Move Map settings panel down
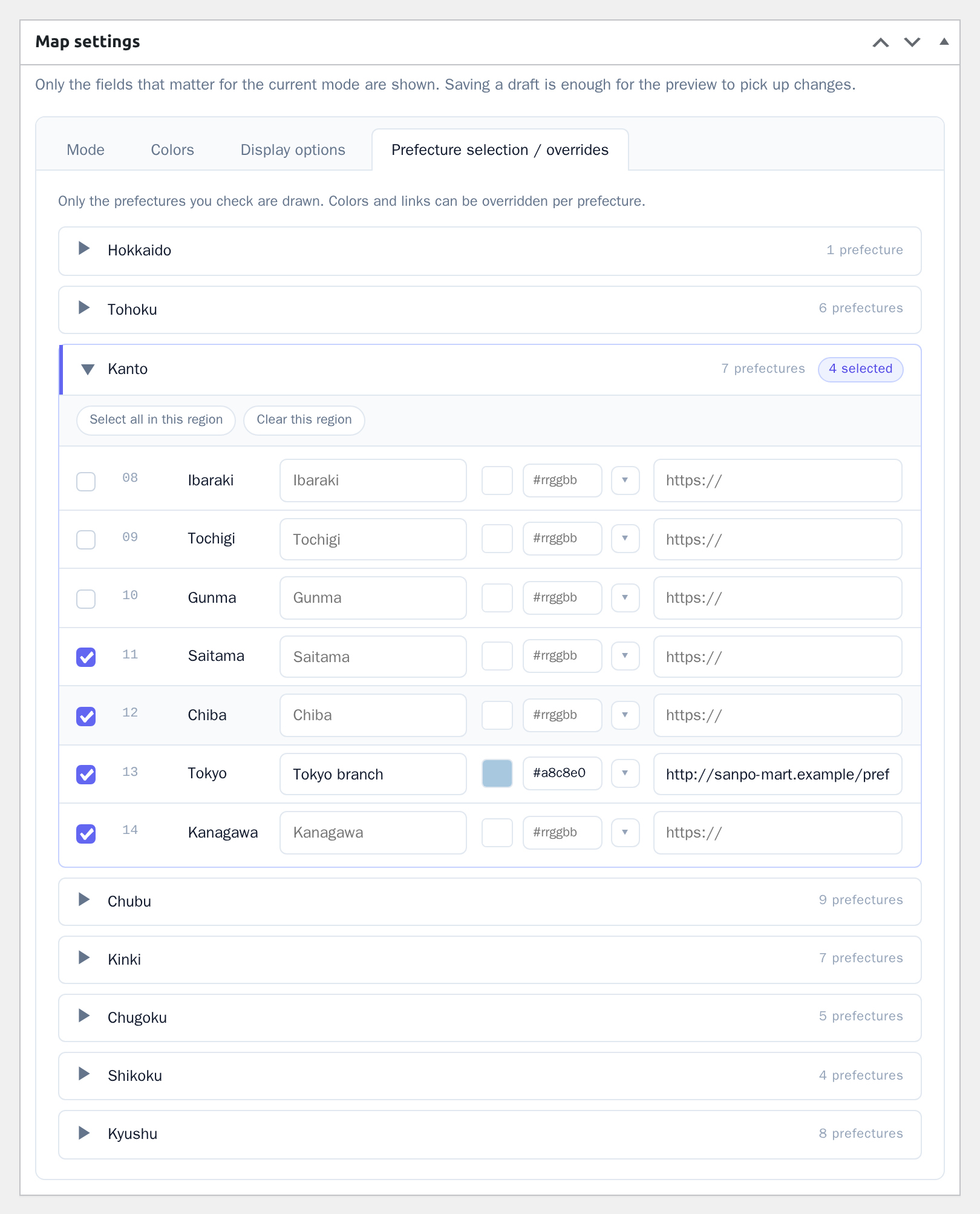Viewport: 980px width, 1214px height. tap(912, 42)
